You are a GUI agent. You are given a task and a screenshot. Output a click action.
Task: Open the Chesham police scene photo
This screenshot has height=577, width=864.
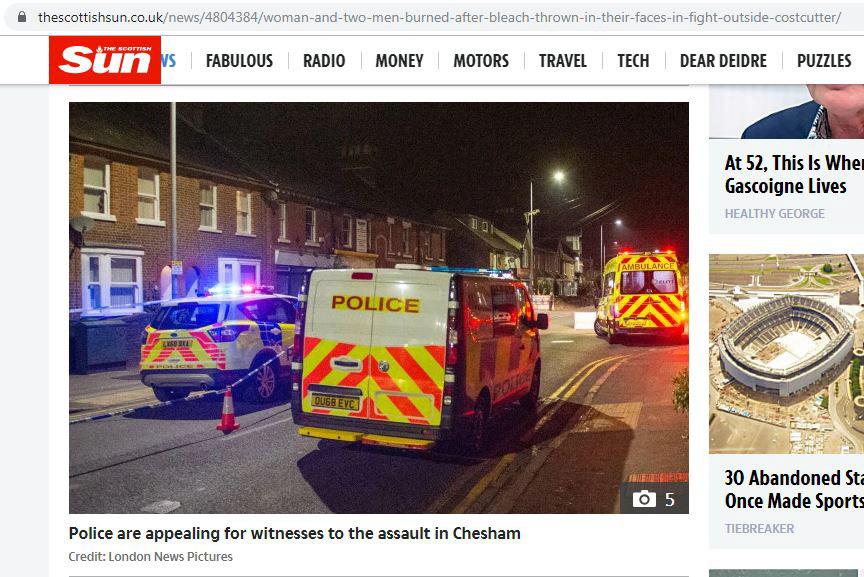(x=379, y=308)
